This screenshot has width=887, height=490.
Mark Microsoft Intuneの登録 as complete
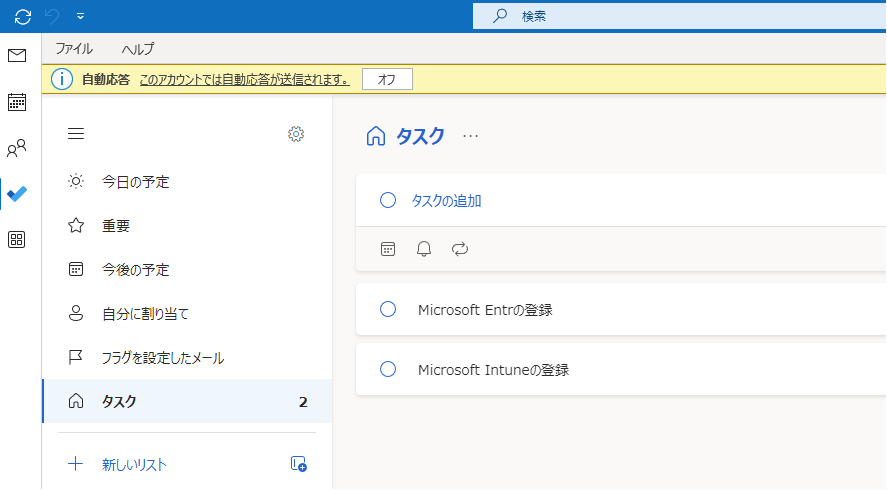(388, 369)
